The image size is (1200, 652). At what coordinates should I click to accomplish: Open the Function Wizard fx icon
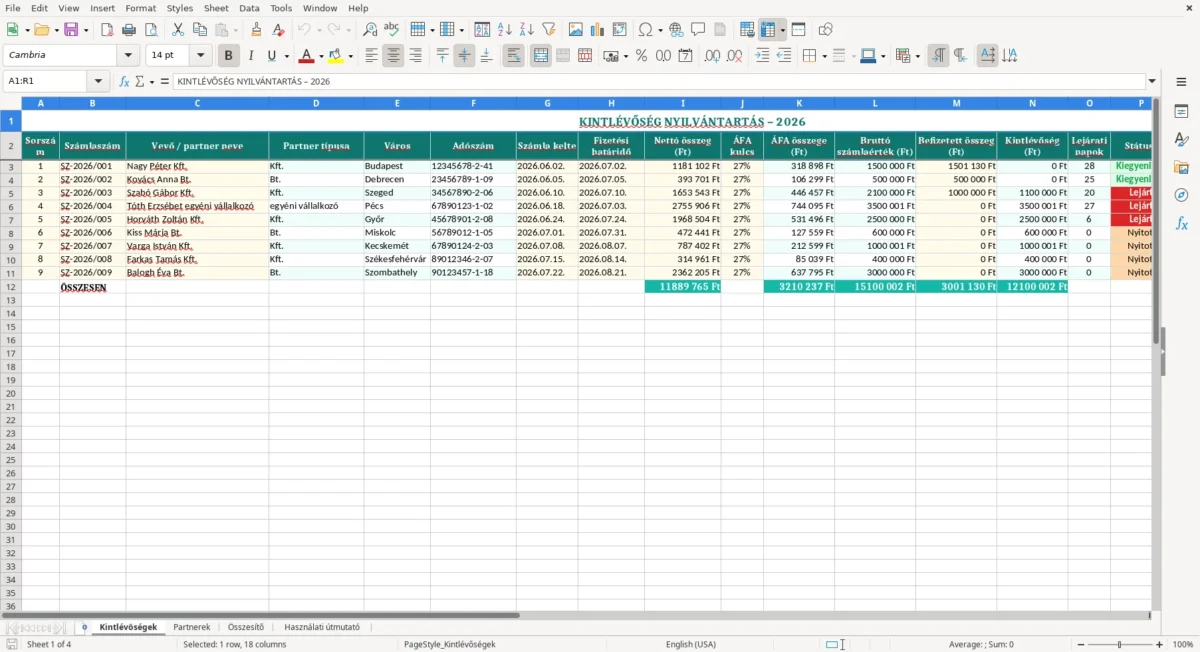pyautogui.click(x=124, y=81)
